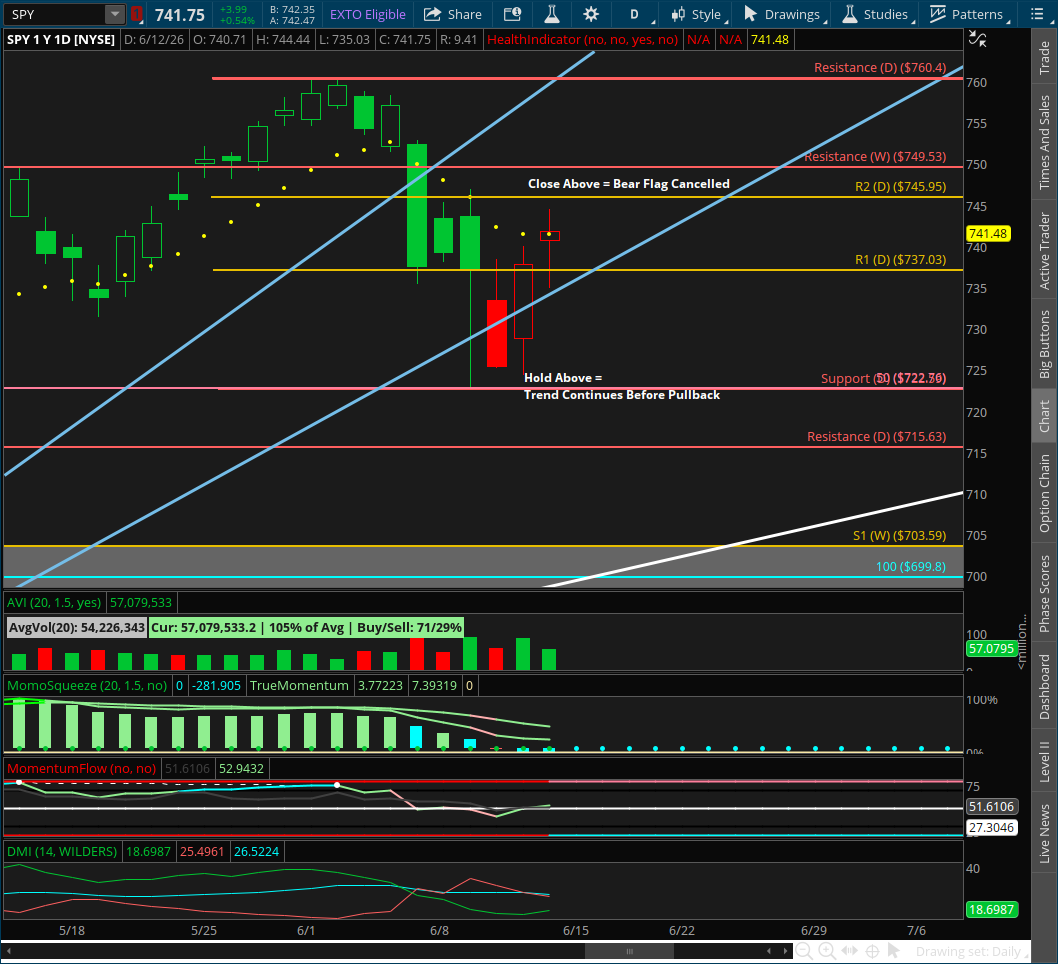1058x964 pixels.
Task: Switch to the Trade side tab
Action: (x=1045, y=57)
